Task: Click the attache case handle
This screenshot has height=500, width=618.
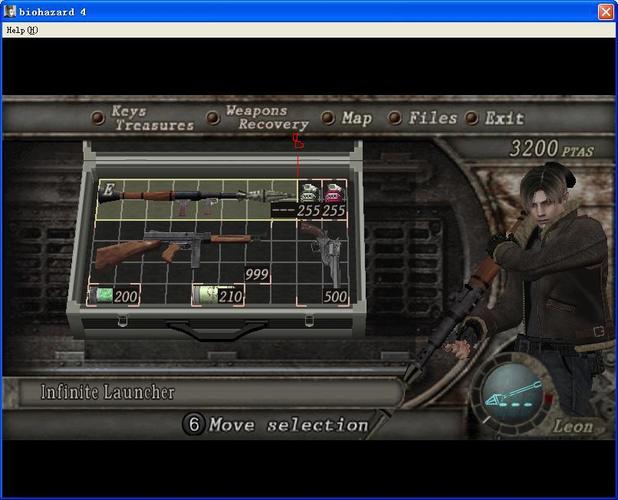Action: coord(214,330)
